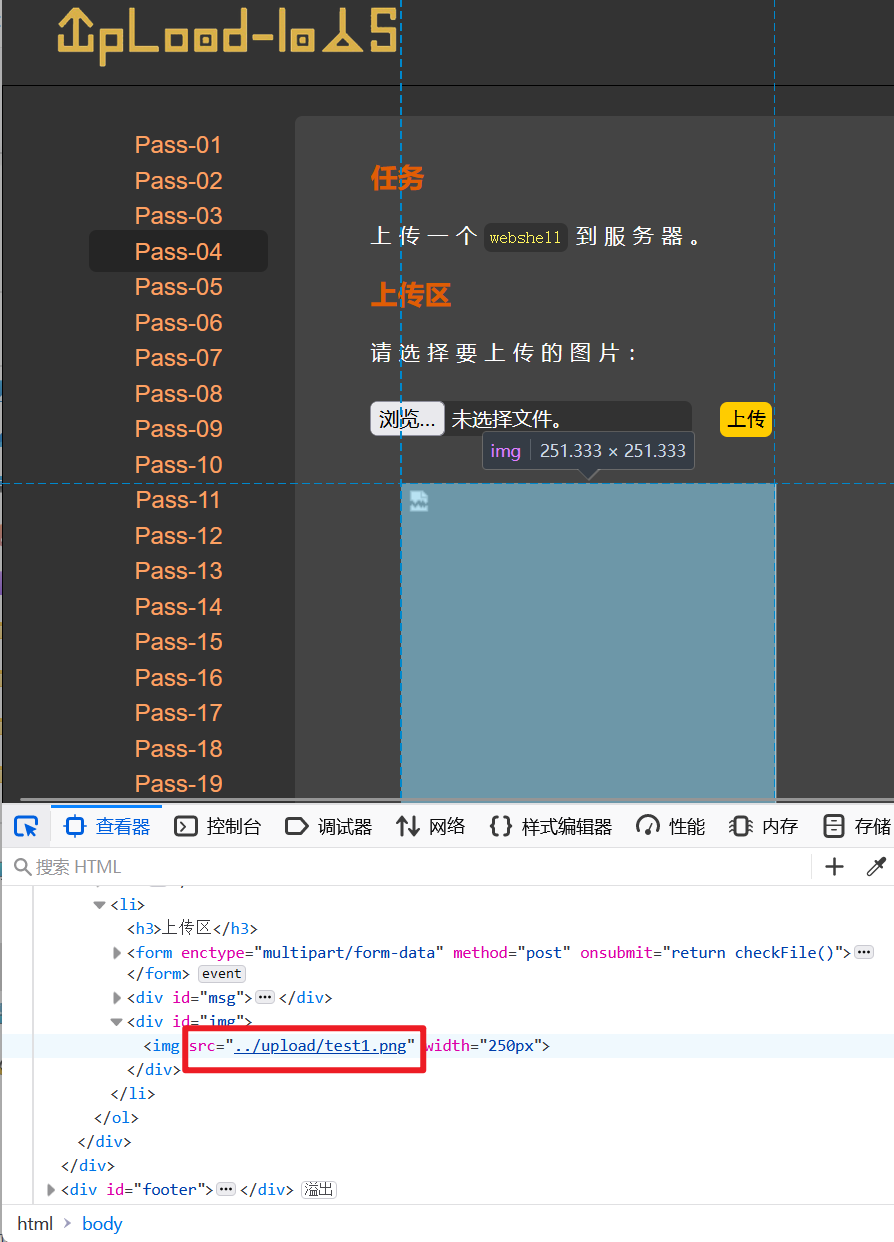Screen dimensions: 894x1242
Task: Click html in the breadcrumb bar
Action: click(x=35, y=1224)
